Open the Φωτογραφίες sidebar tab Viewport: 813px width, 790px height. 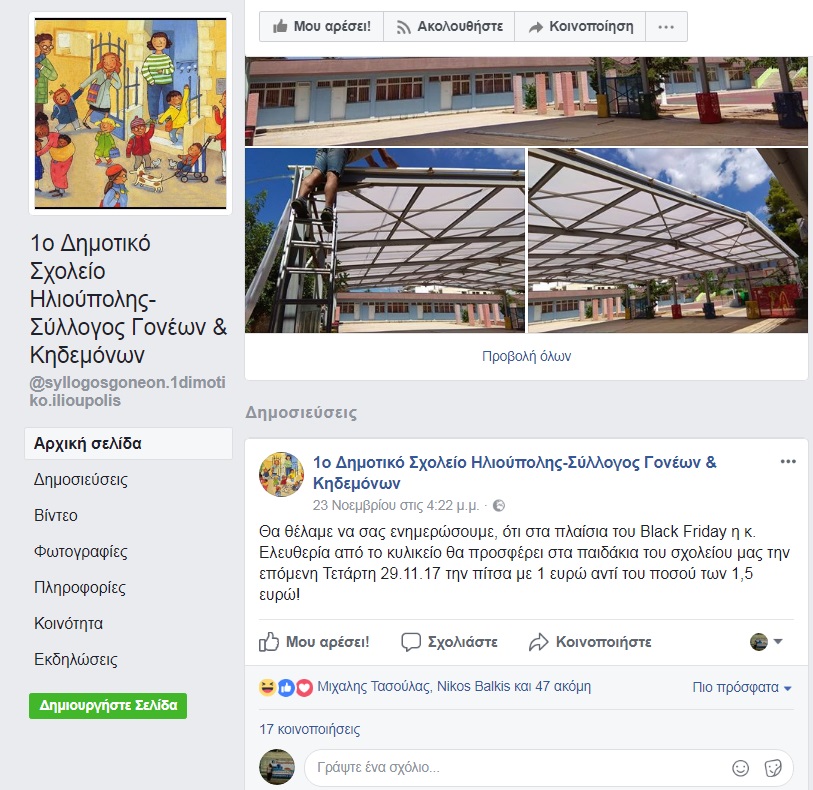80,552
